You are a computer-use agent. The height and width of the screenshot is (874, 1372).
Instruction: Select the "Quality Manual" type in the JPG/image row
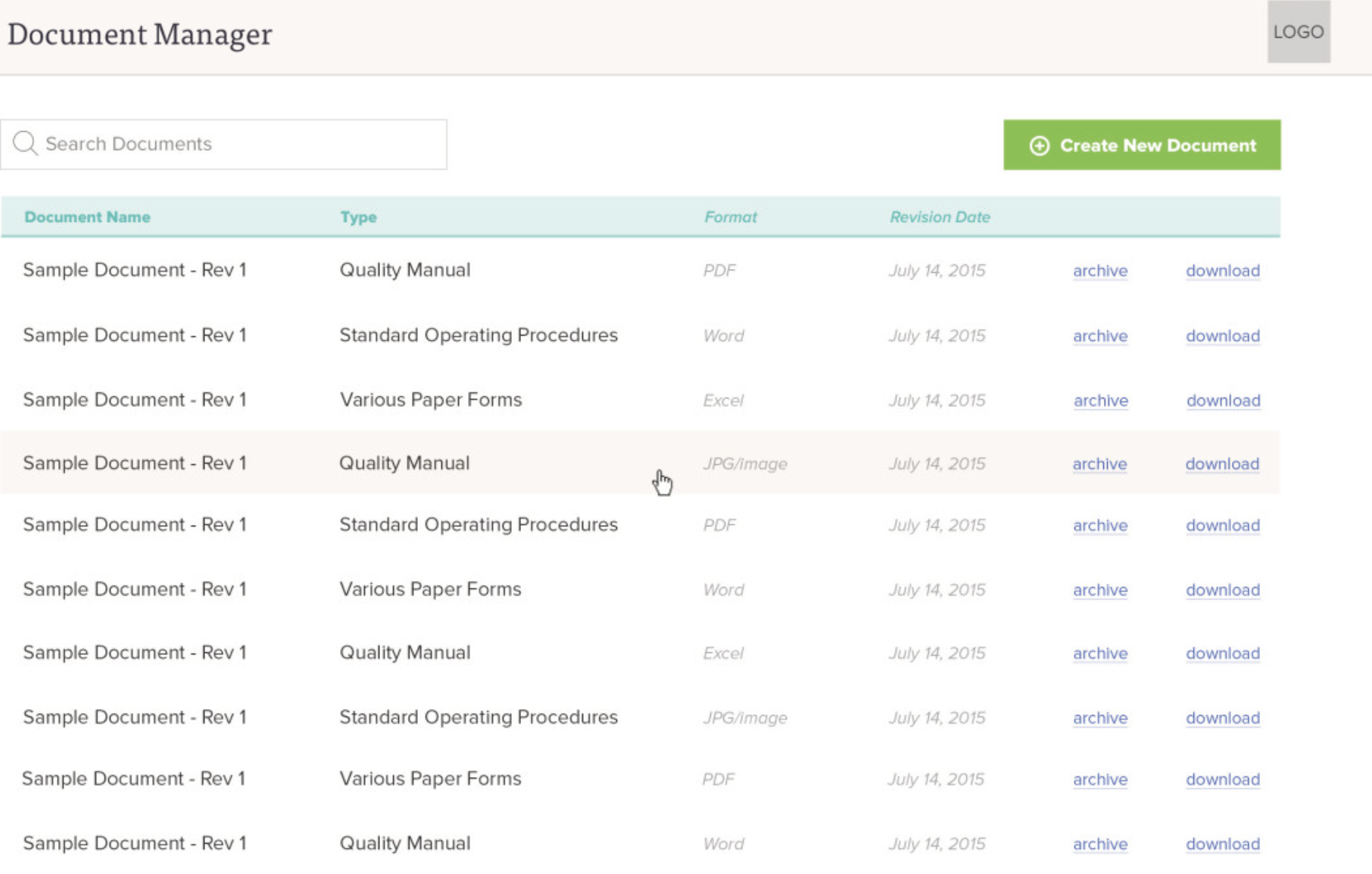(404, 464)
